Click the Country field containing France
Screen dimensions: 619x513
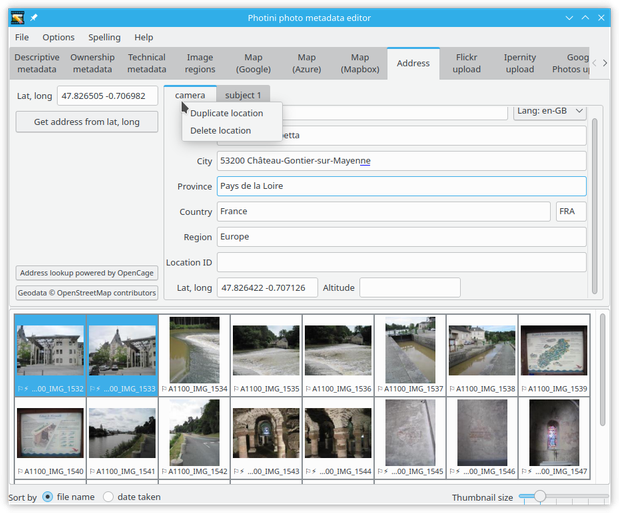pos(383,211)
